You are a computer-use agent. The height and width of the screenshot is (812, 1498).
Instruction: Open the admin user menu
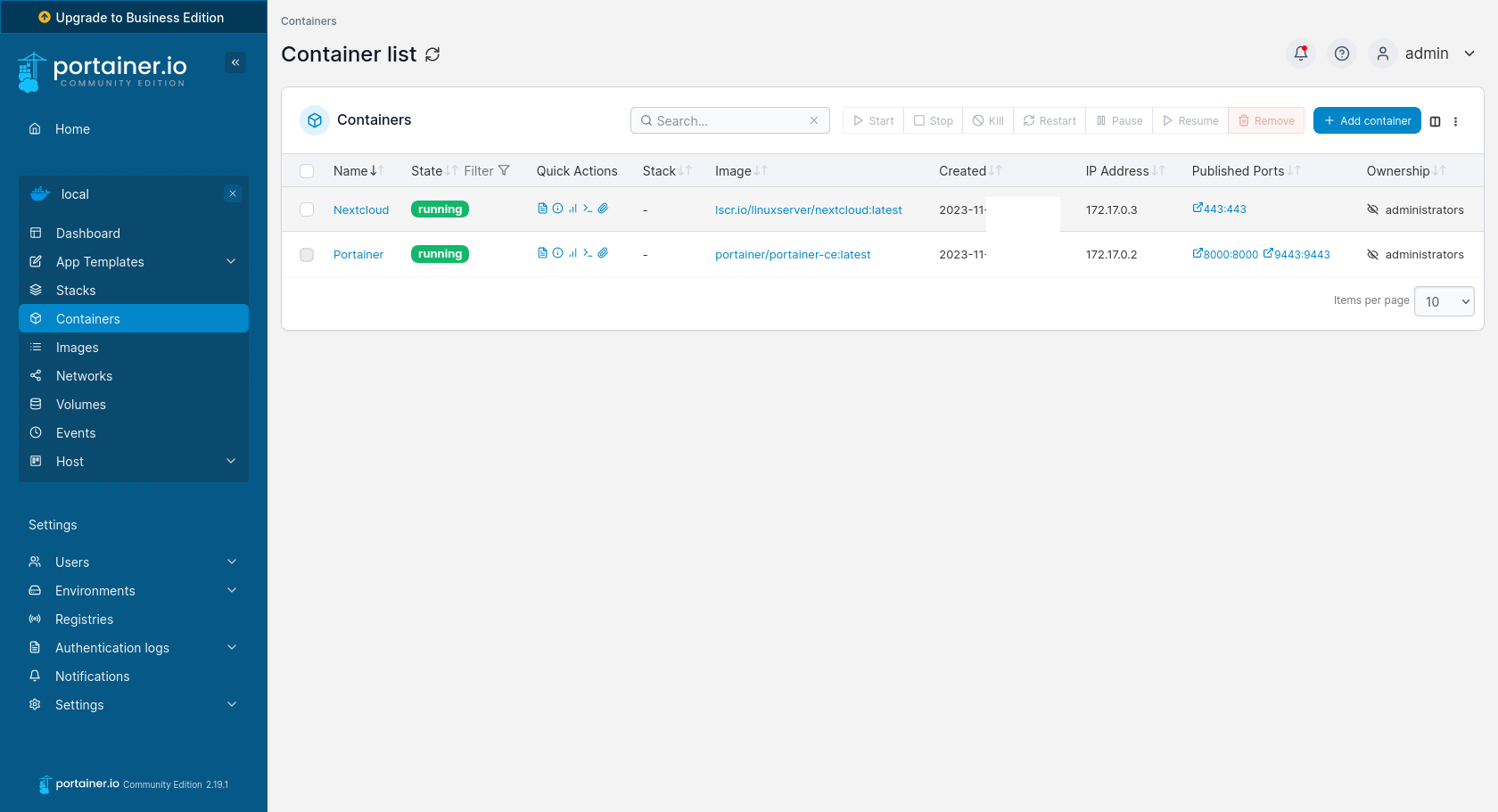(1425, 53)
